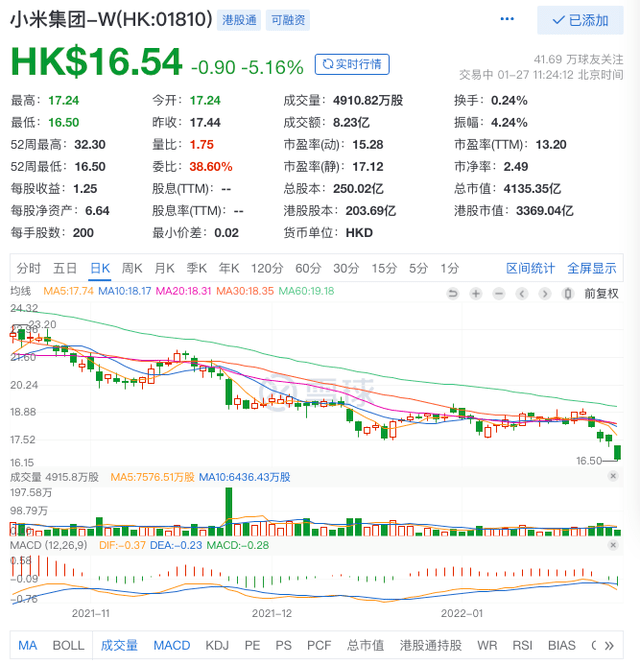Click the 41.69 万球友关注 follower count

click(579, 59)
